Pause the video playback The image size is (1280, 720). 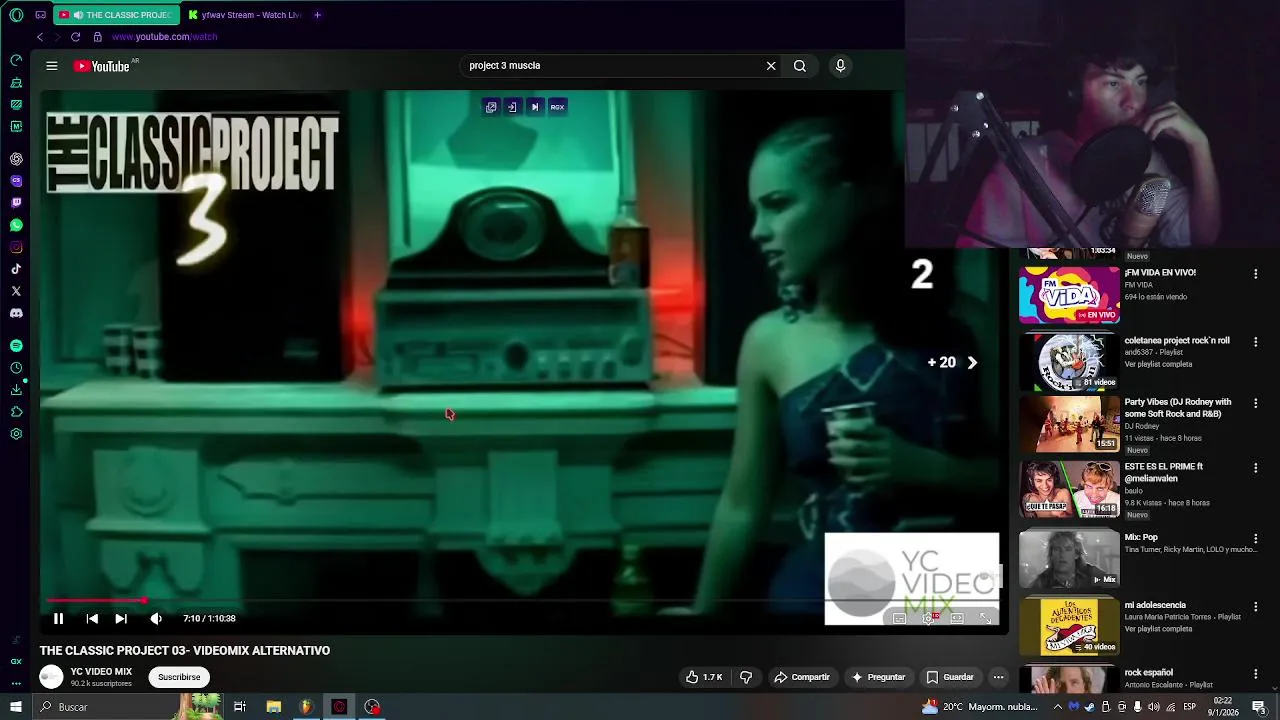coord(58,619)
